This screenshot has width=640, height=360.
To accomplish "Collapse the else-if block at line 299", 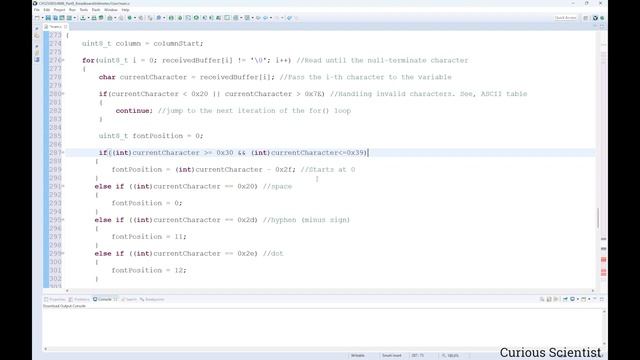I will pos(63,253).
